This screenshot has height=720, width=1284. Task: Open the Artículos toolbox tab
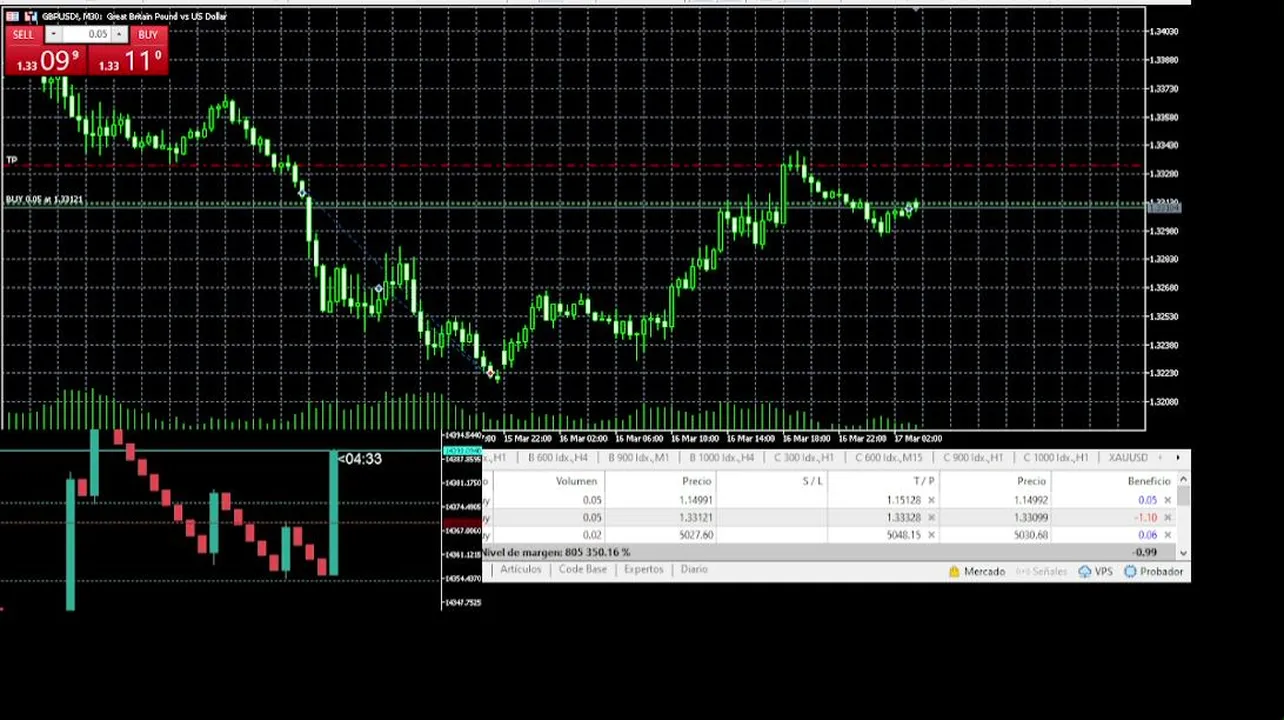click(520, 570)
